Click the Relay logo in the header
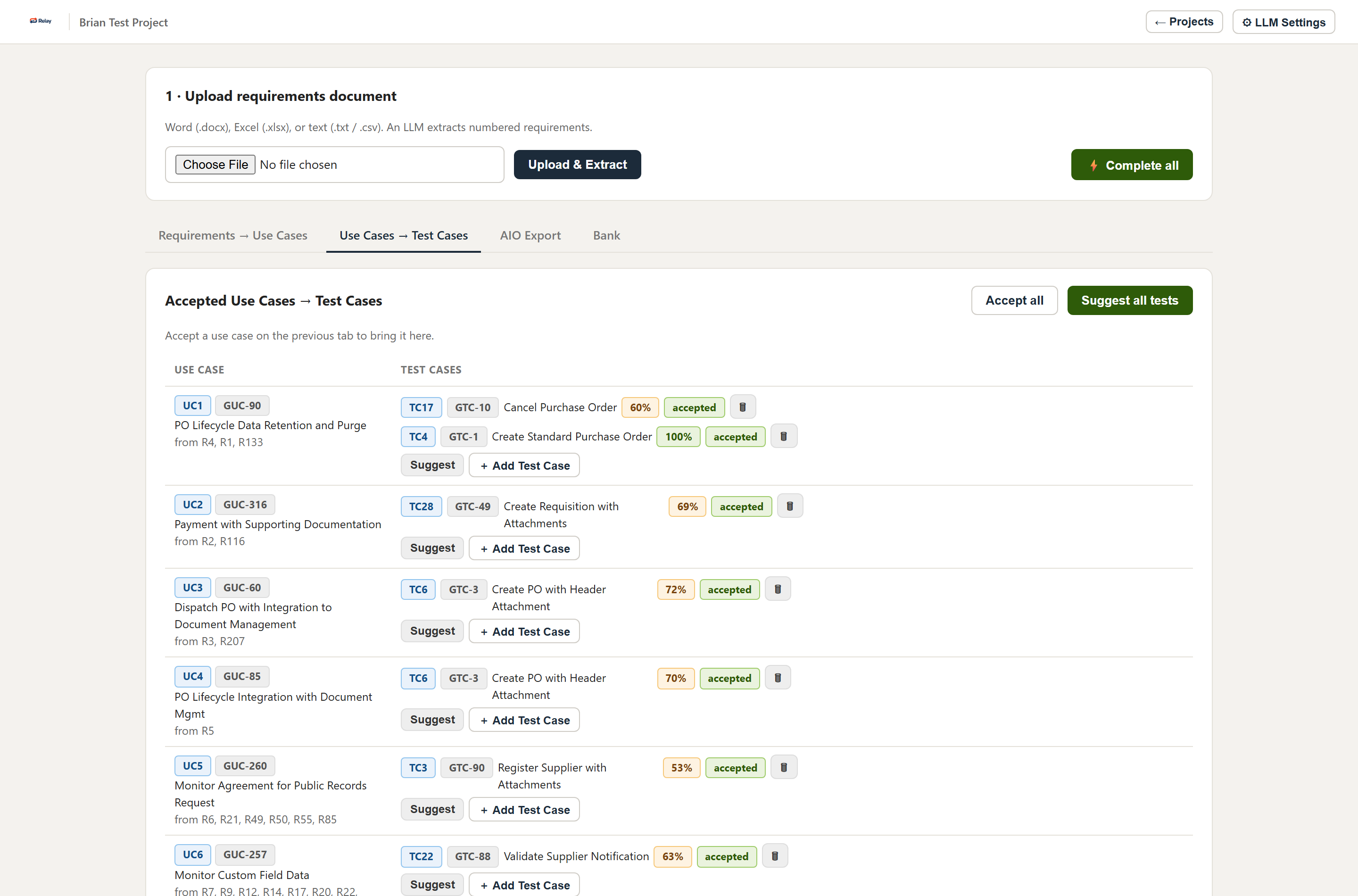 41,21
